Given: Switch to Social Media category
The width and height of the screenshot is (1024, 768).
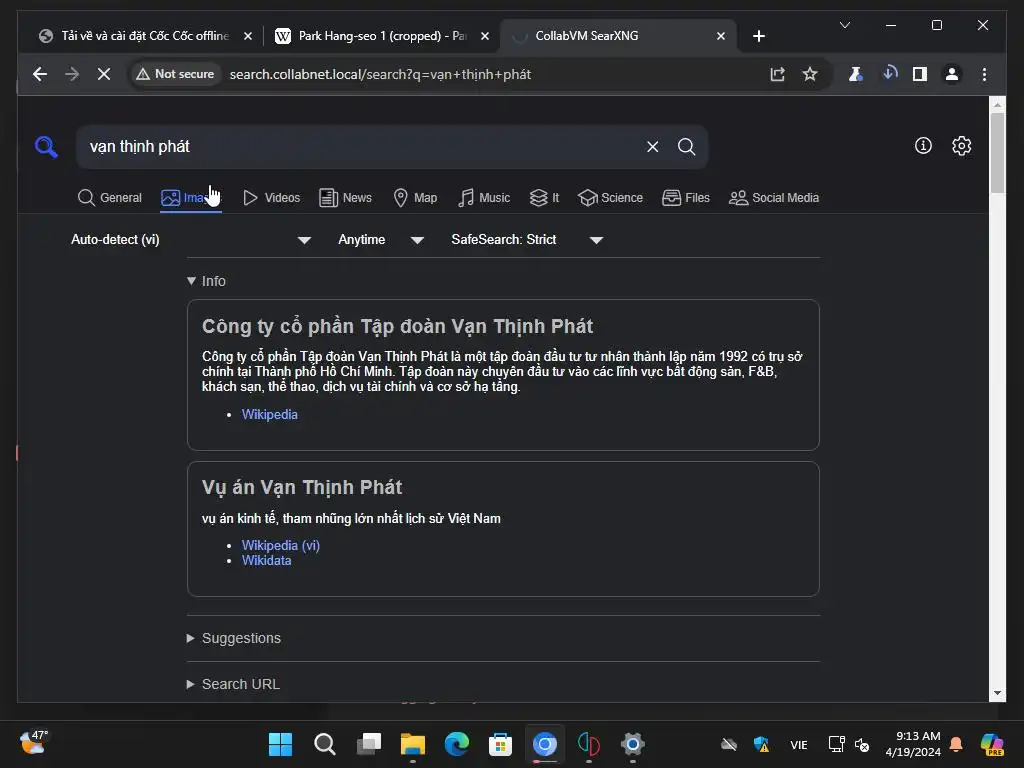Looking at the screenshot, I should point(773,197).
